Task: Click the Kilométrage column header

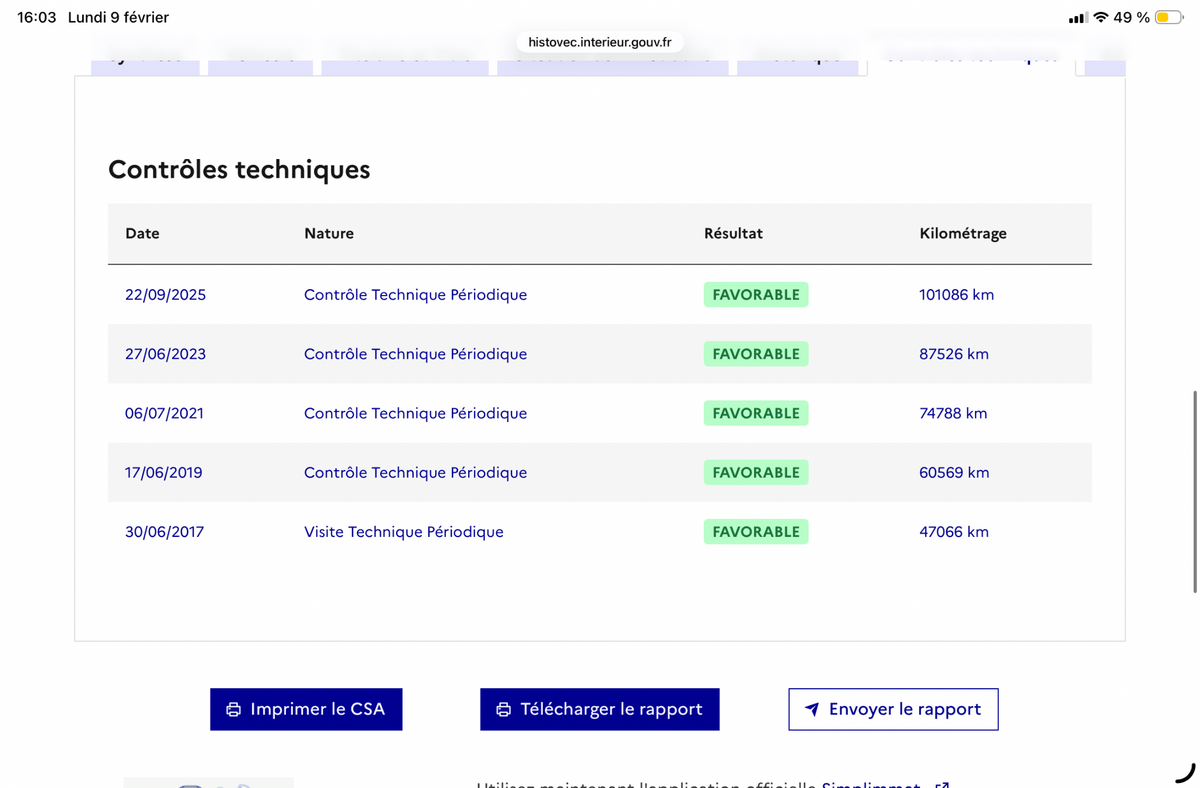Action: (x=963, y=233)
